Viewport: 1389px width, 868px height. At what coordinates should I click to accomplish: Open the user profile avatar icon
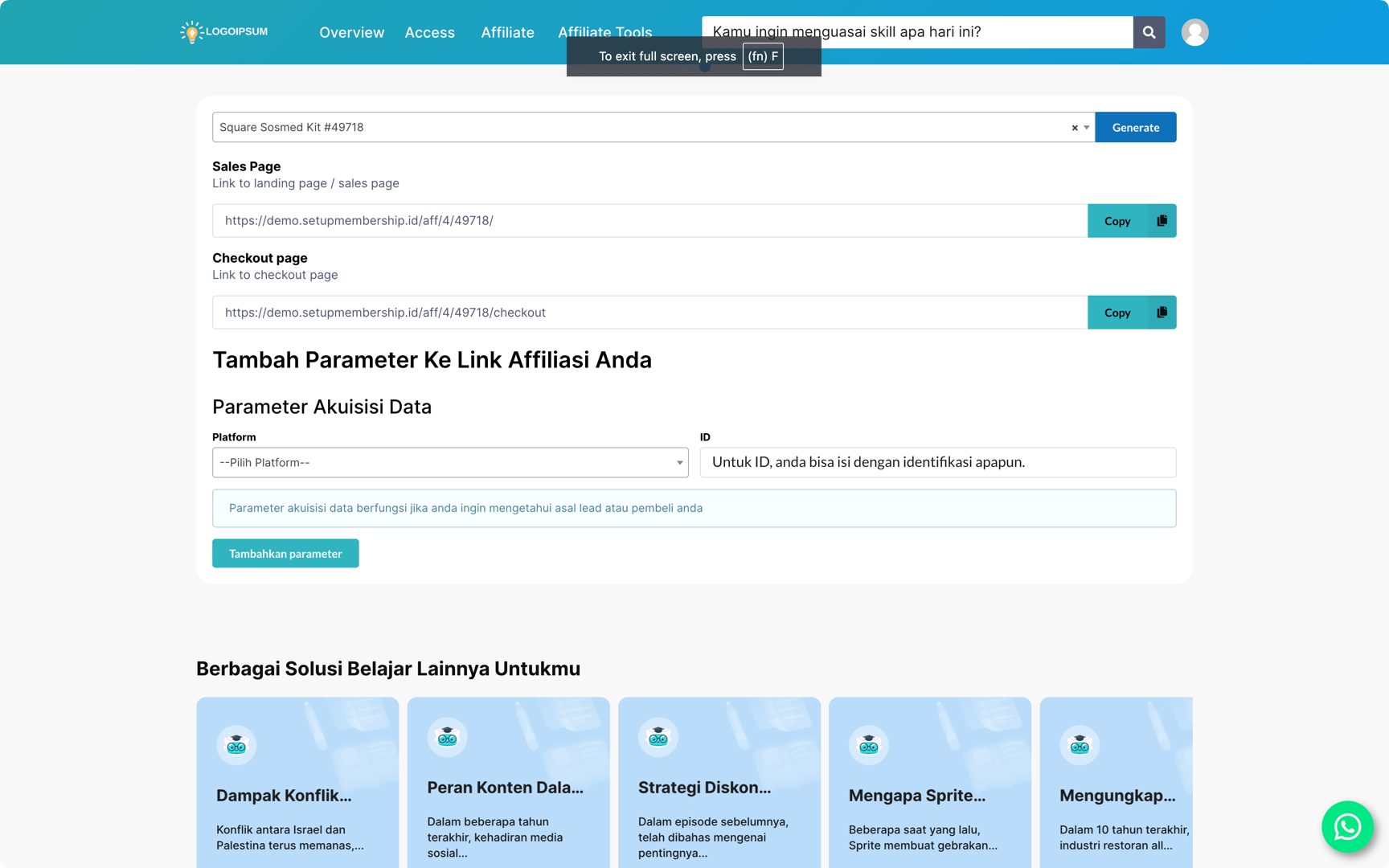click(1194, 32)
